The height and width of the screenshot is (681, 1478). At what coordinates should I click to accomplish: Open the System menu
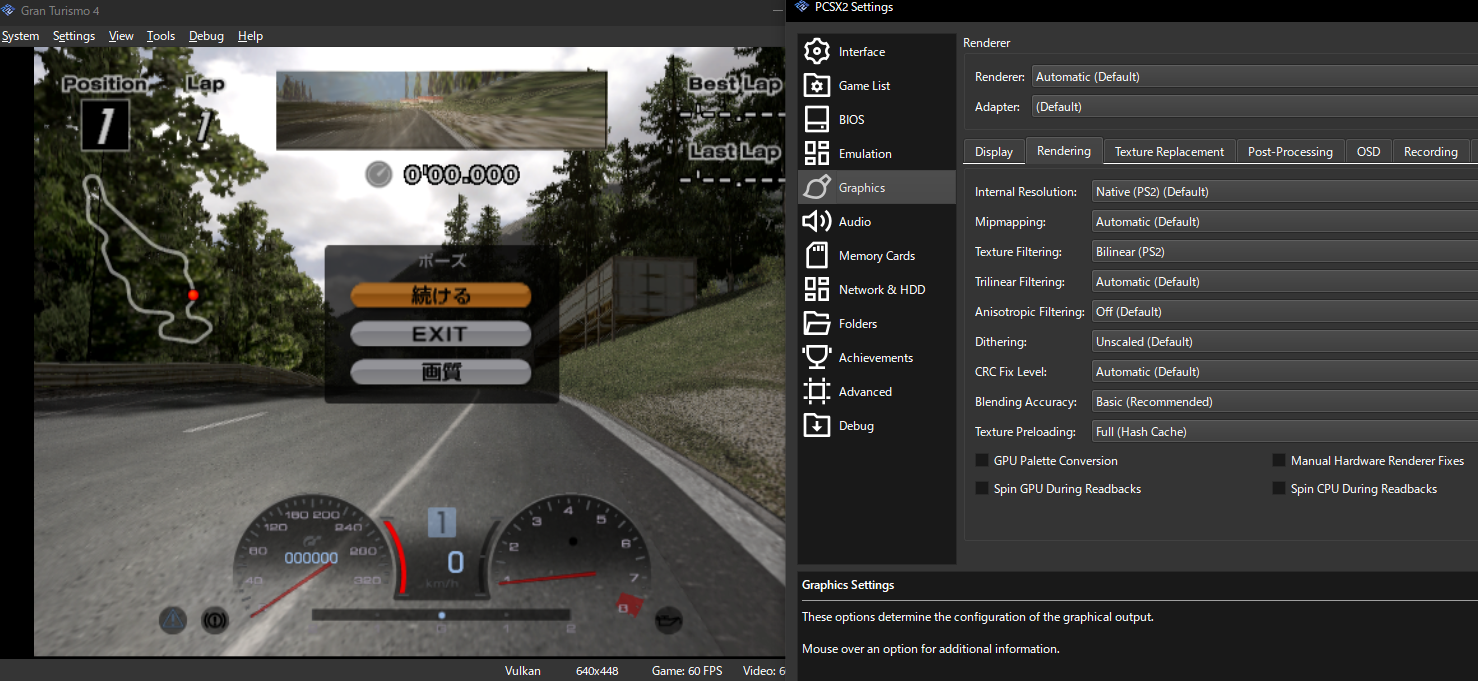point(20,36)
